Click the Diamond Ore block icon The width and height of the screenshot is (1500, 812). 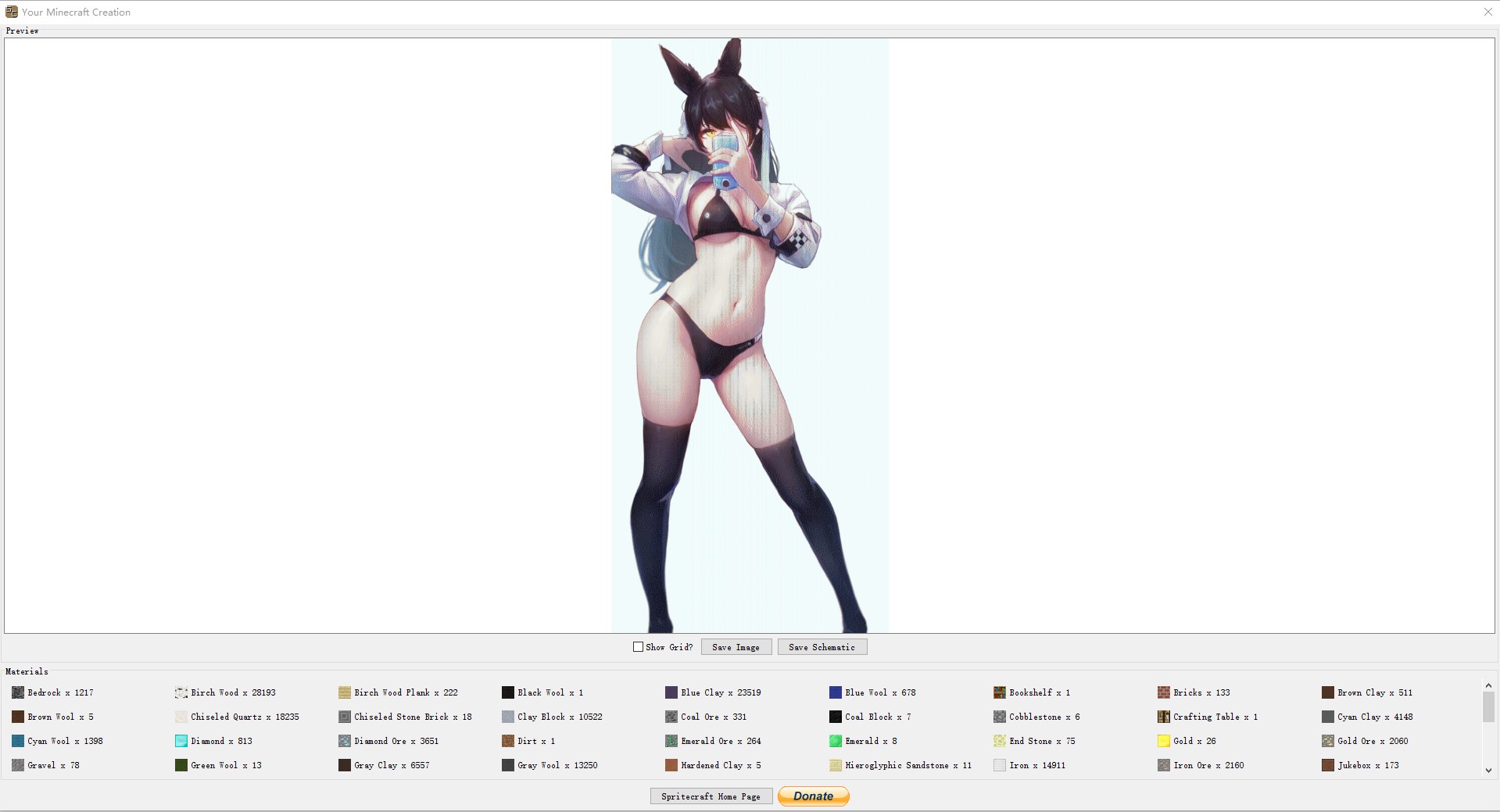click(x=345, y=741)
